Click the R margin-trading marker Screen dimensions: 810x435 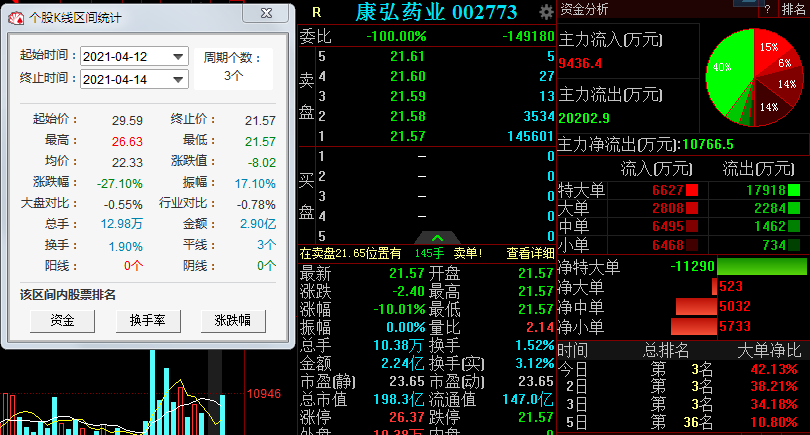(x=317, y=13)
